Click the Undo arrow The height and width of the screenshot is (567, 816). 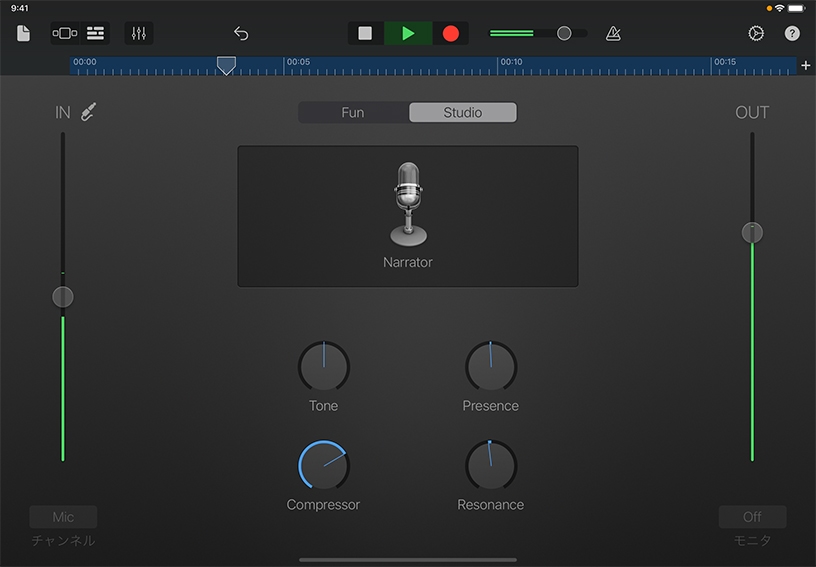pos(241,33)
